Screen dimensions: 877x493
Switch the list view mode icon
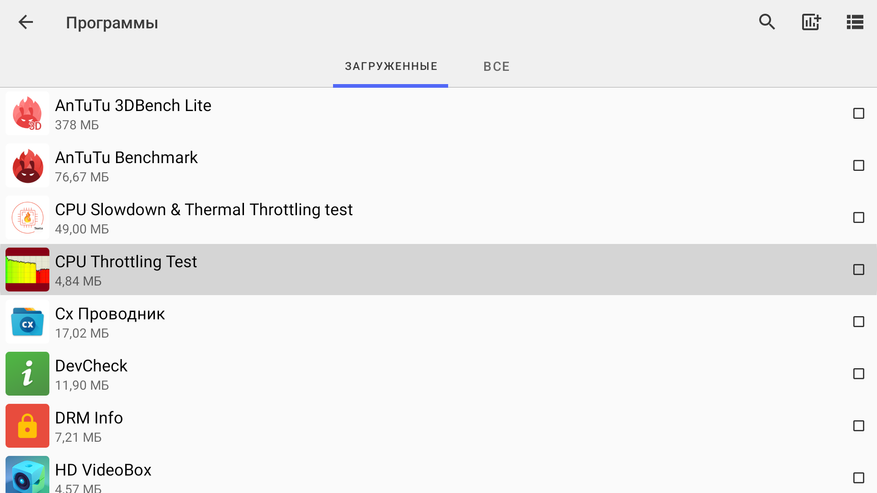coord(855,22)
